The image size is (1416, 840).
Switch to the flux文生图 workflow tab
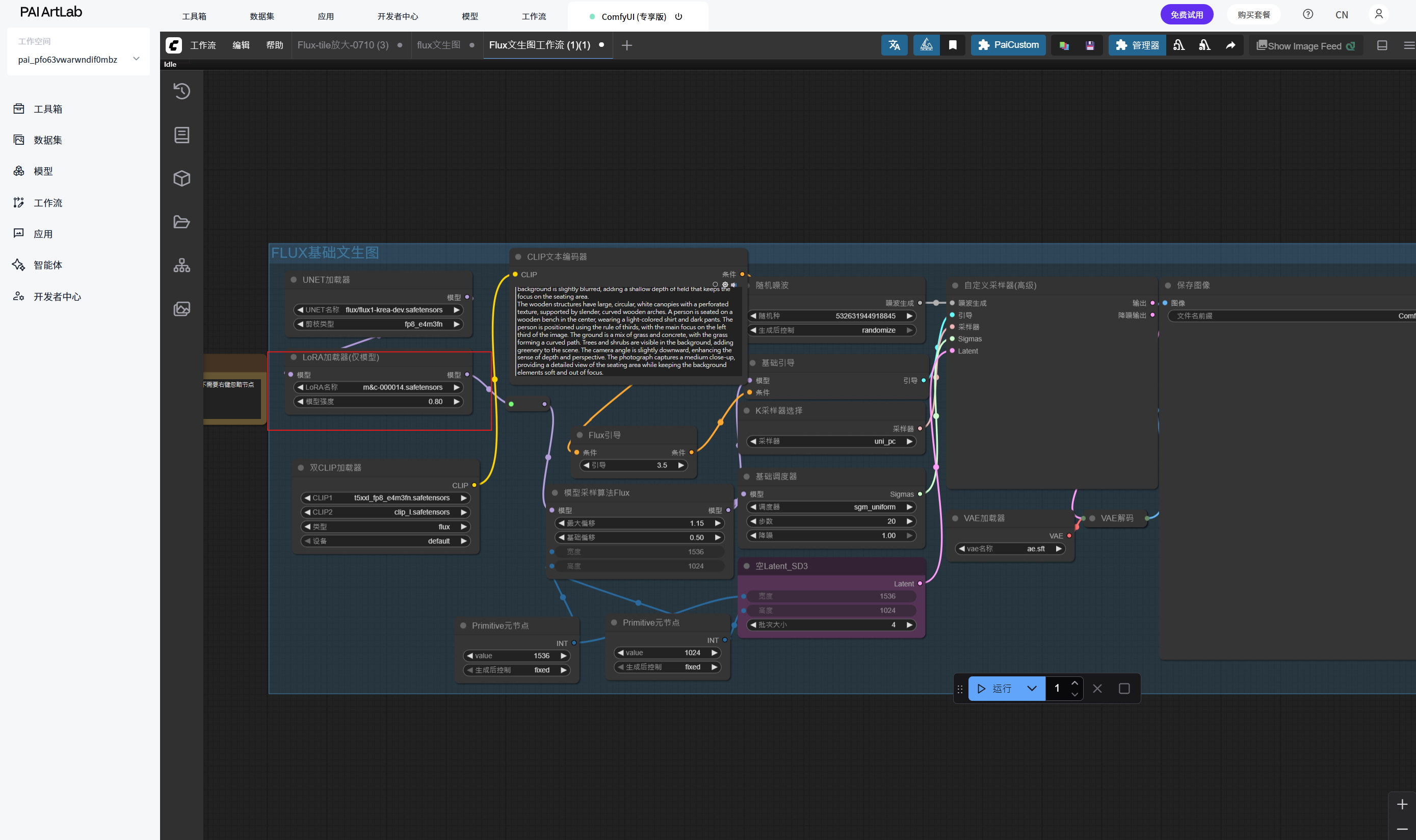tap(438, 45)
